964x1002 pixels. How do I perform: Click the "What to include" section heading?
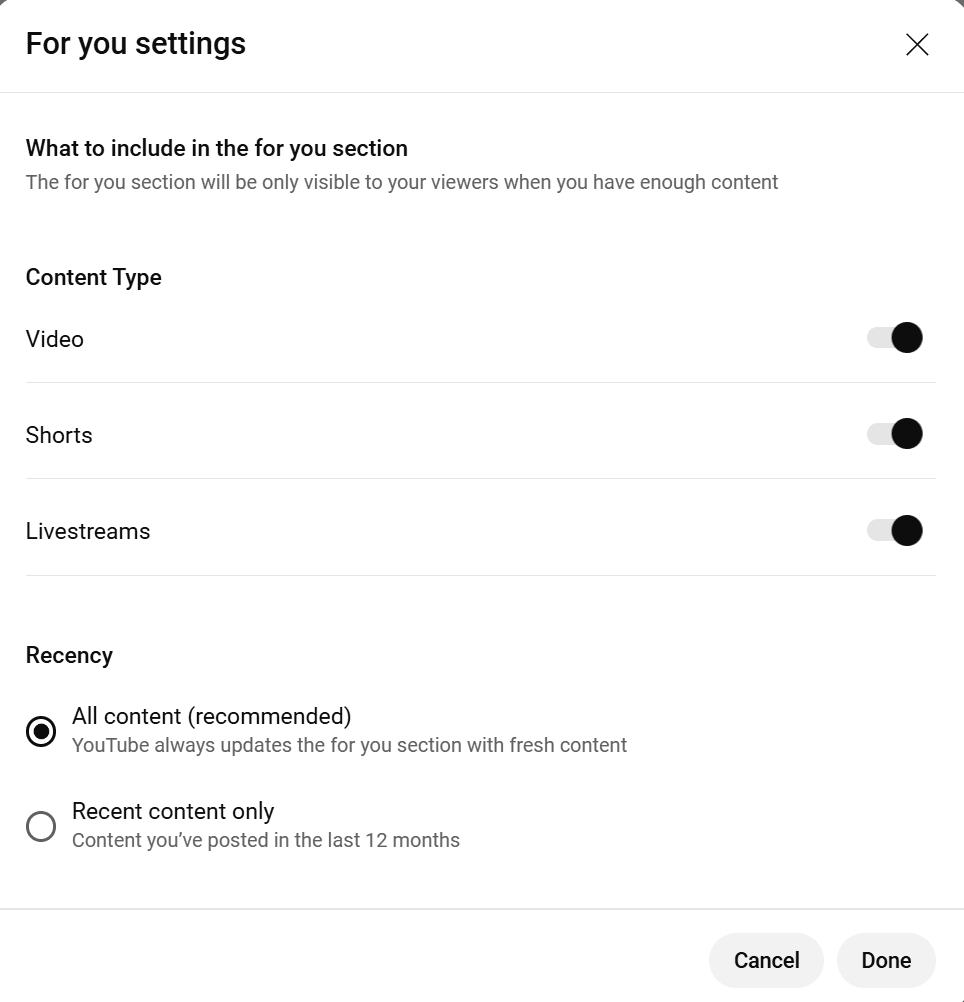[x=217, y=149]
